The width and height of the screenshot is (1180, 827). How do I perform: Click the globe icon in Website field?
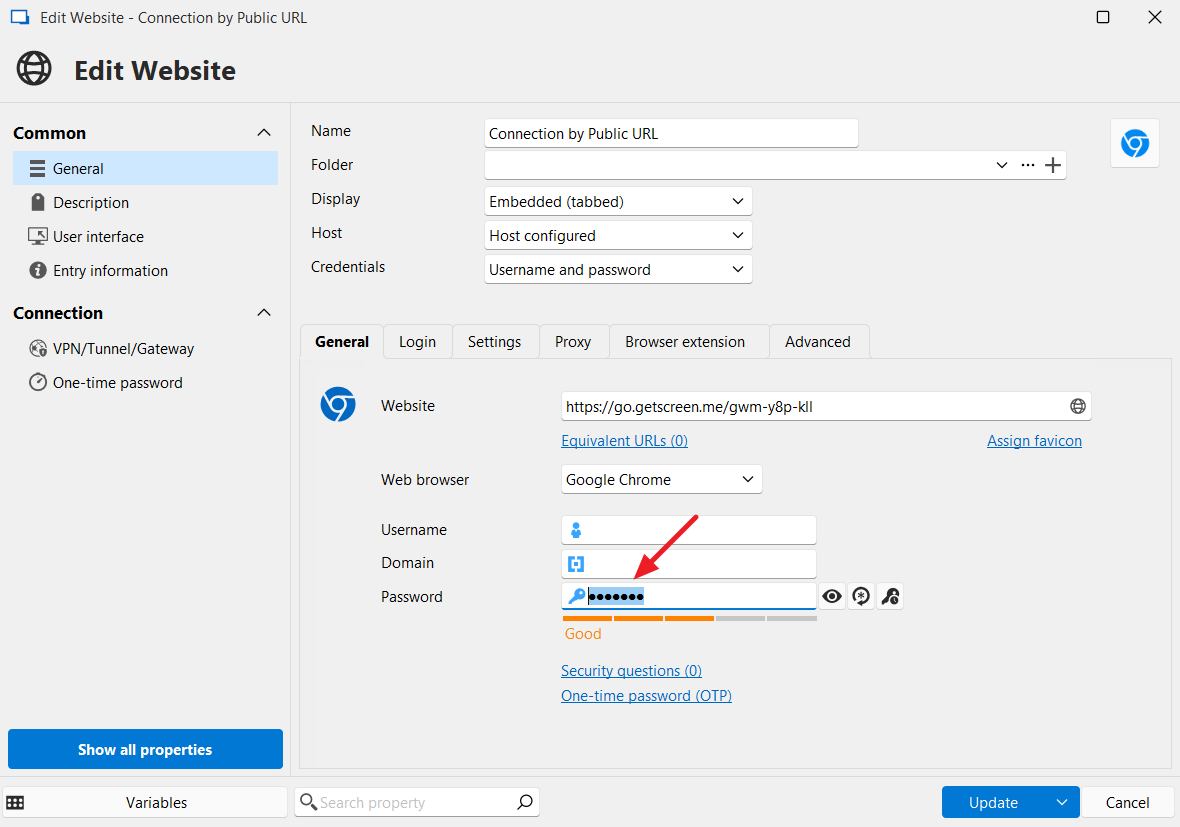[1077, 406]
